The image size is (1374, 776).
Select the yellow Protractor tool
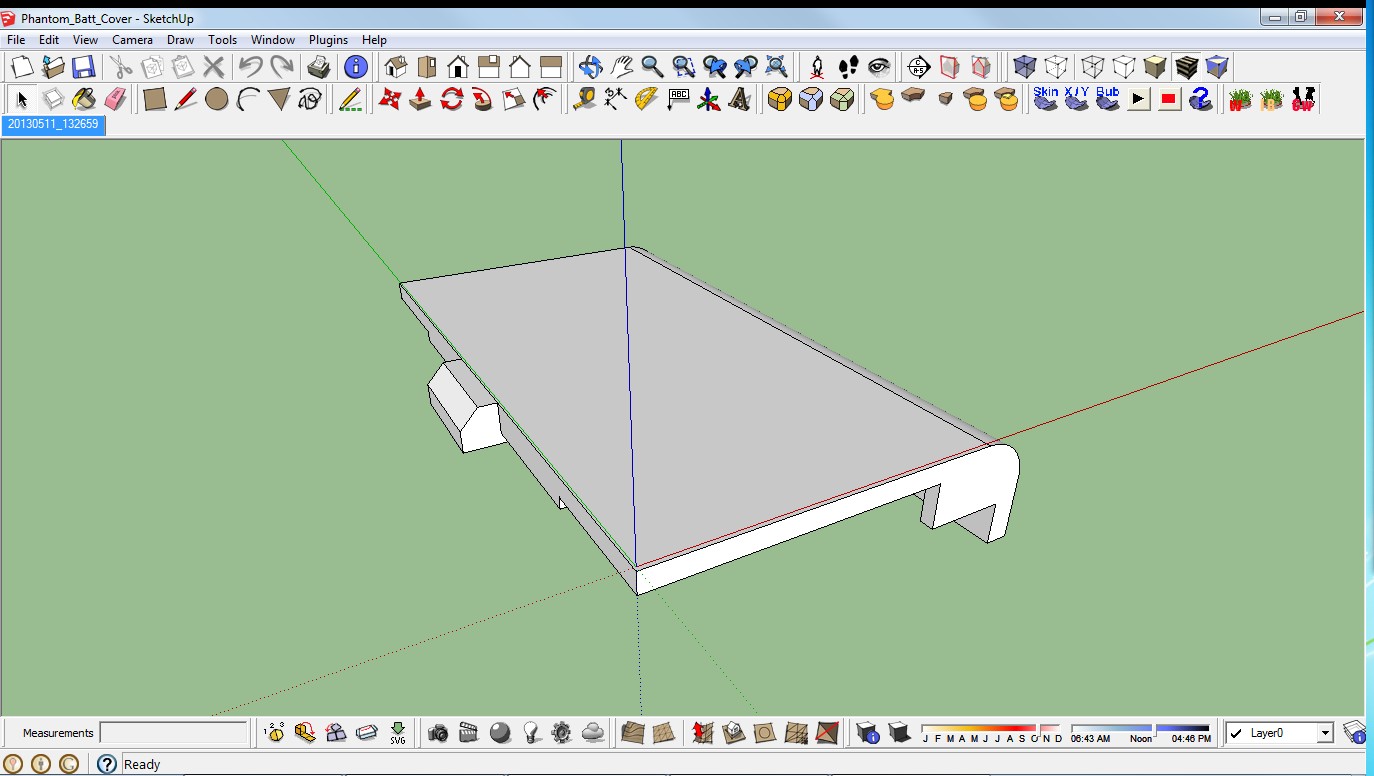click(647, 99)
